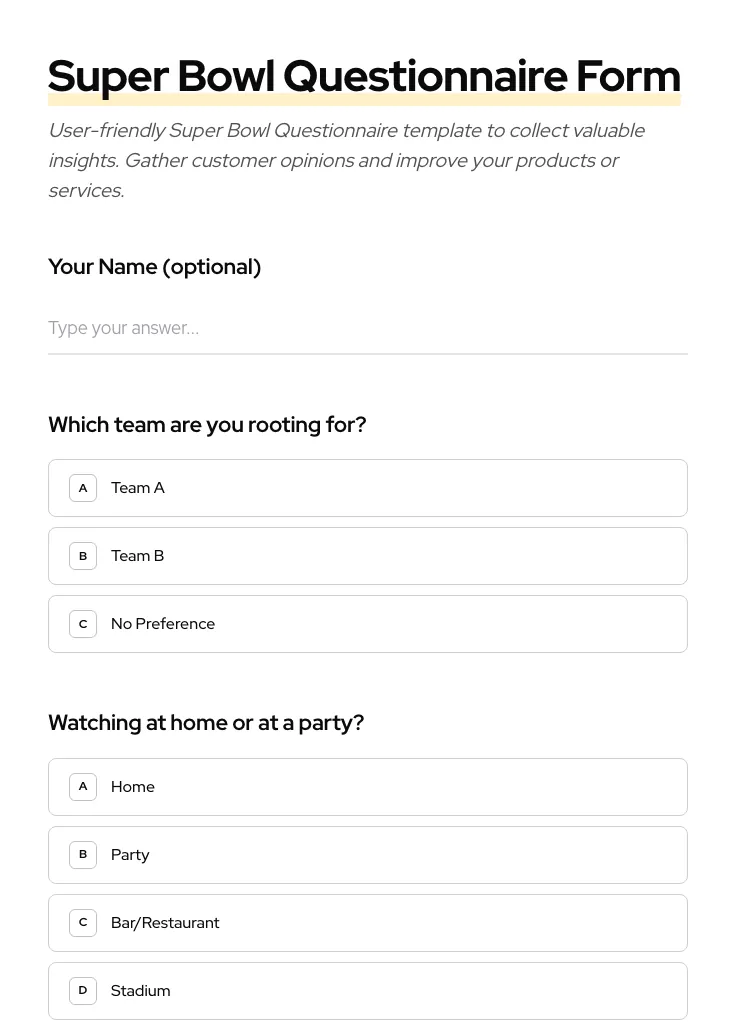Image resolution: width=736 pixels, height=1024 pixels.
Task: Click the letter C badge for Bar/Restaurant
Action: point(83,922)
